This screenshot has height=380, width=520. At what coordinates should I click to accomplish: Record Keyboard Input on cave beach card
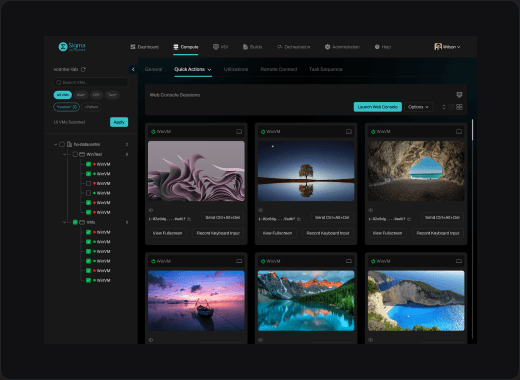[438, 233]
